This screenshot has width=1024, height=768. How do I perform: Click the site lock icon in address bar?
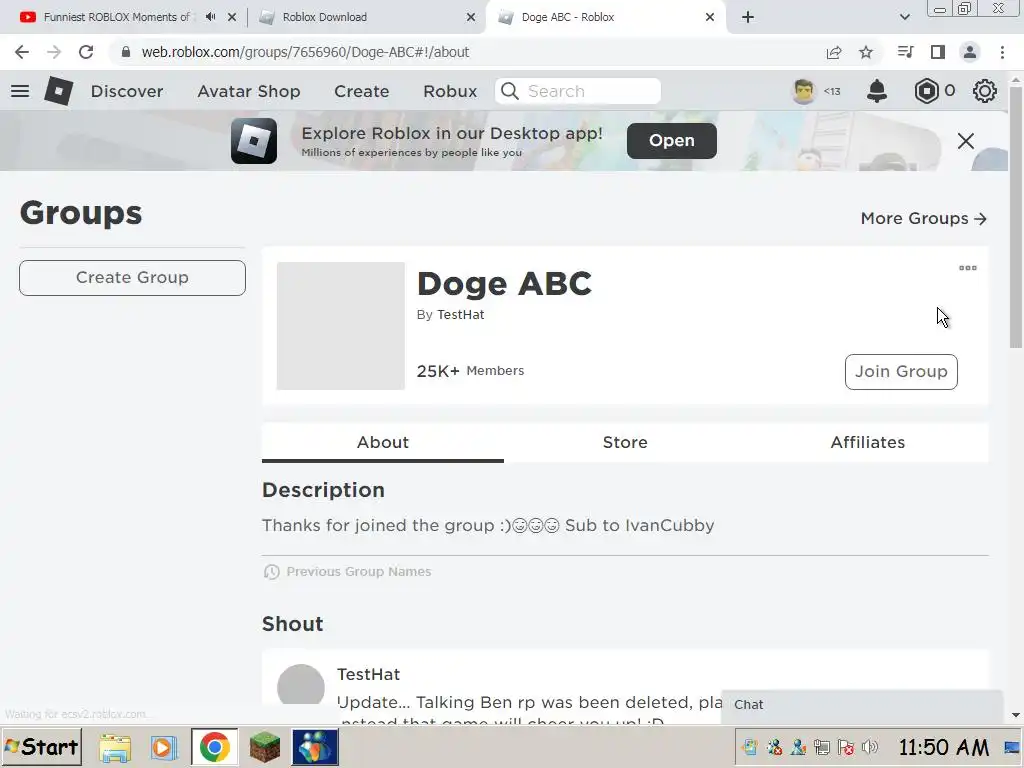click(x=126, y=52)
